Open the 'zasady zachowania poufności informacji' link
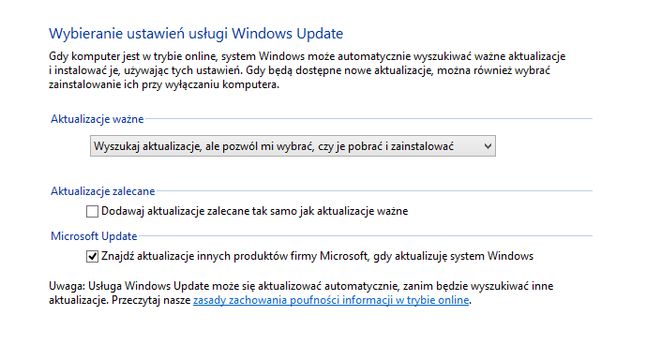This screenshot has width=646, height=361. pyautogui.click(x=331, y=300)
